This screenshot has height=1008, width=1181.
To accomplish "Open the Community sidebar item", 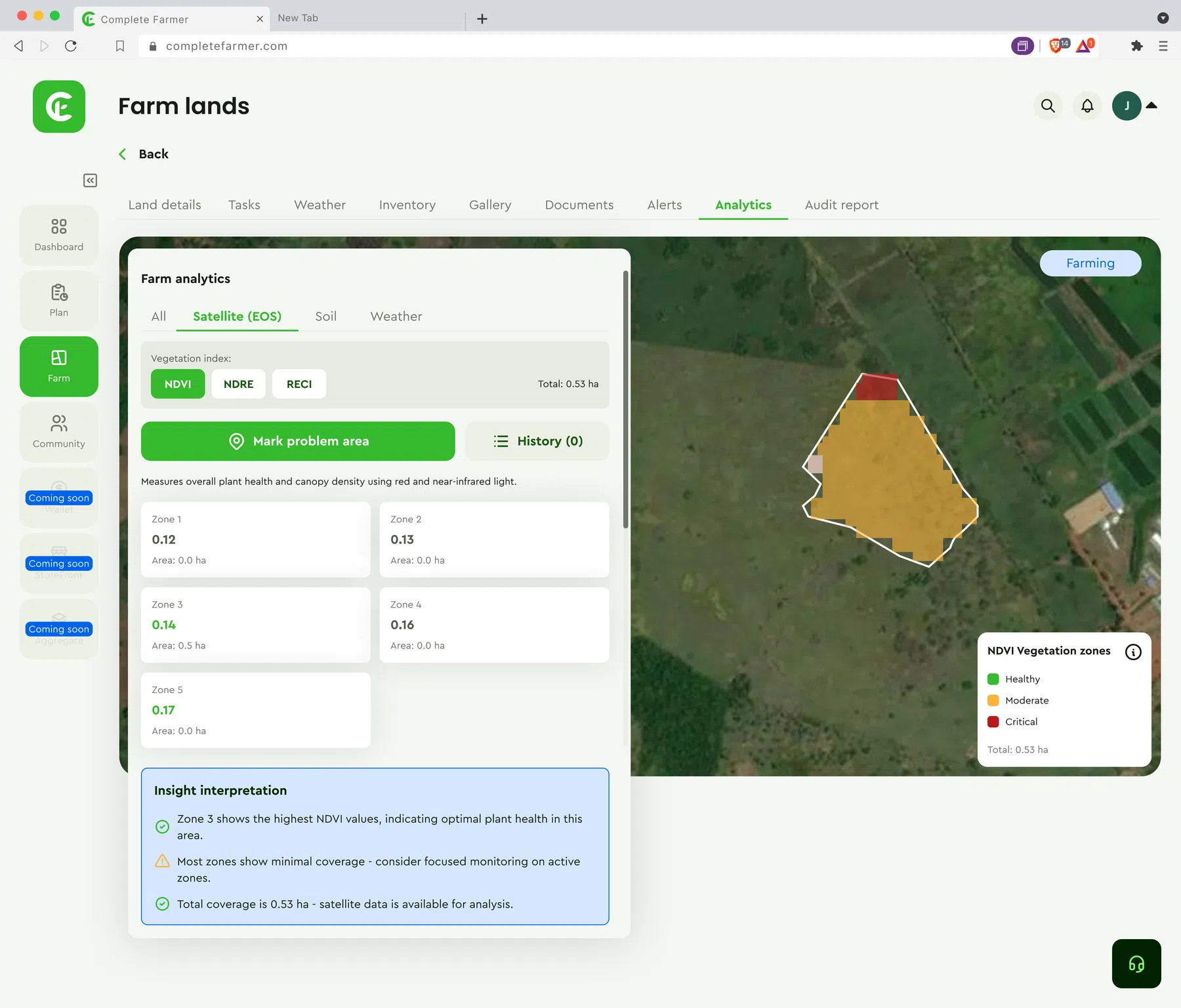I will click(59, 432).
